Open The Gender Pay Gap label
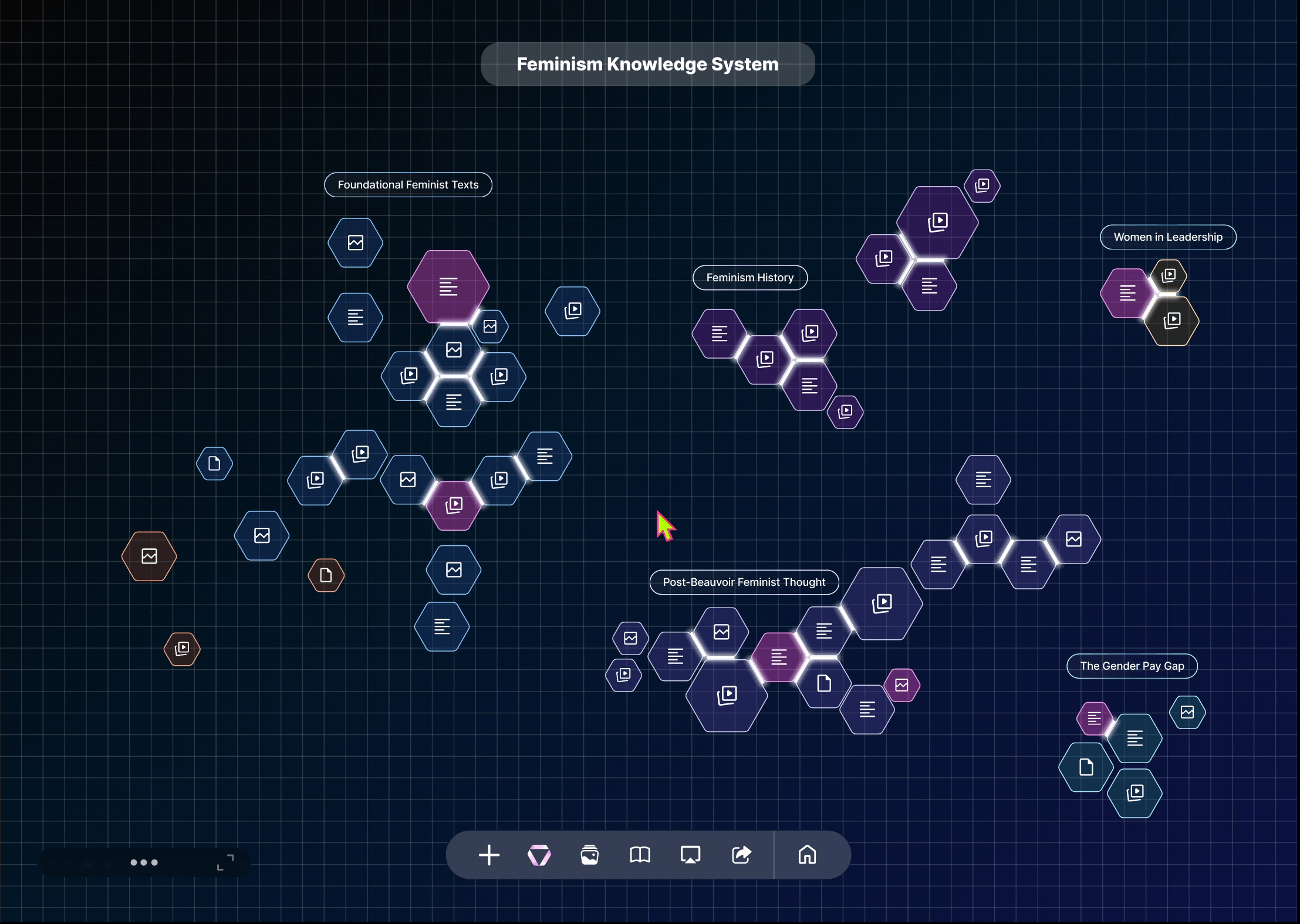 tap(1132, 666)
